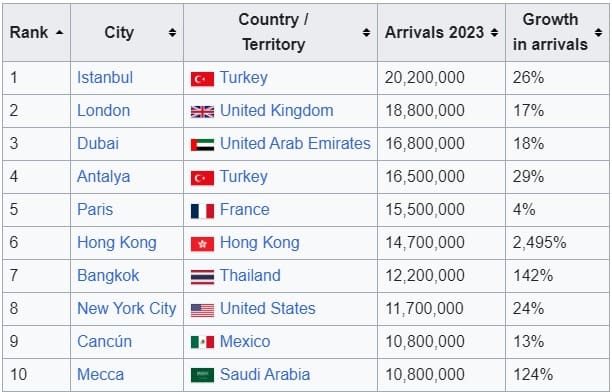612x392 pixels.
Task: Click the France flag icon
Action: click(x=202, y=211)
